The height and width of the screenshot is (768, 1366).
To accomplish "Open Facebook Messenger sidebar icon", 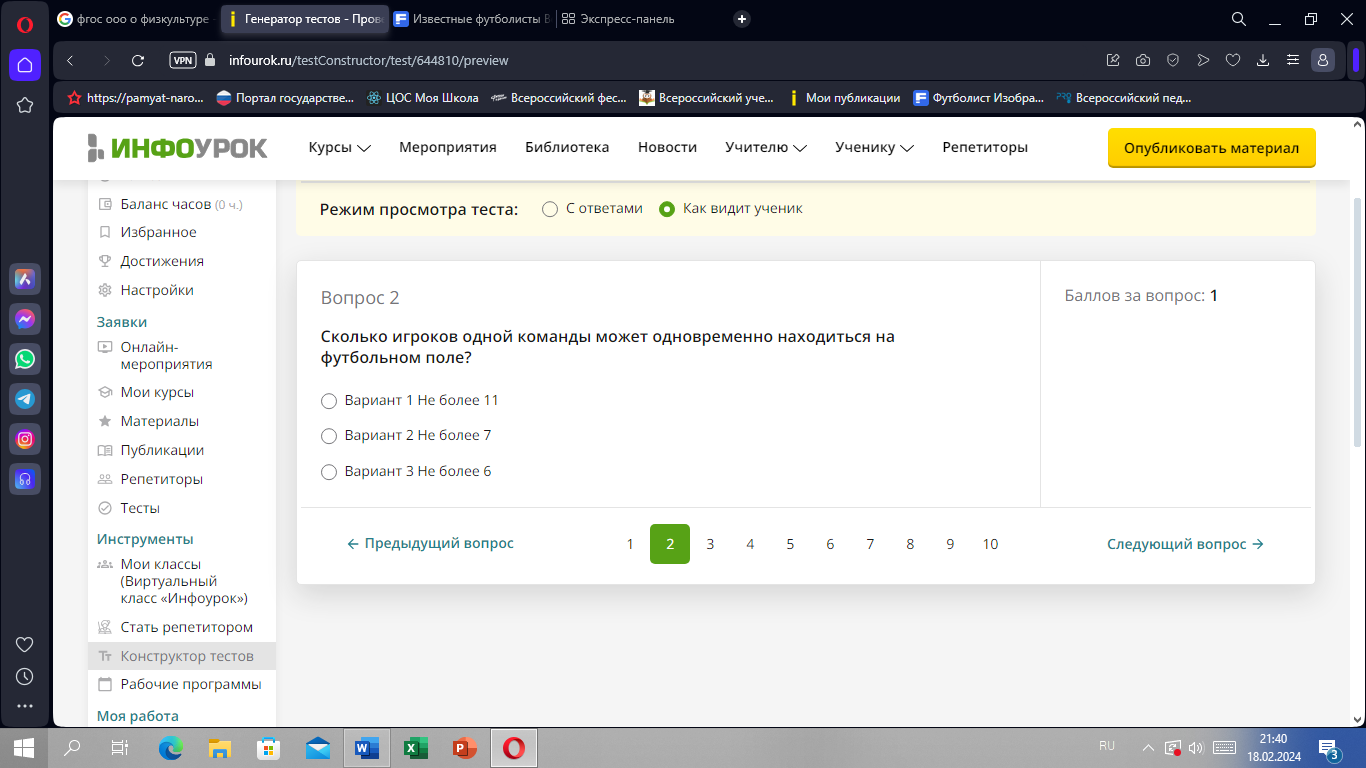I will [x=25, y=319].
